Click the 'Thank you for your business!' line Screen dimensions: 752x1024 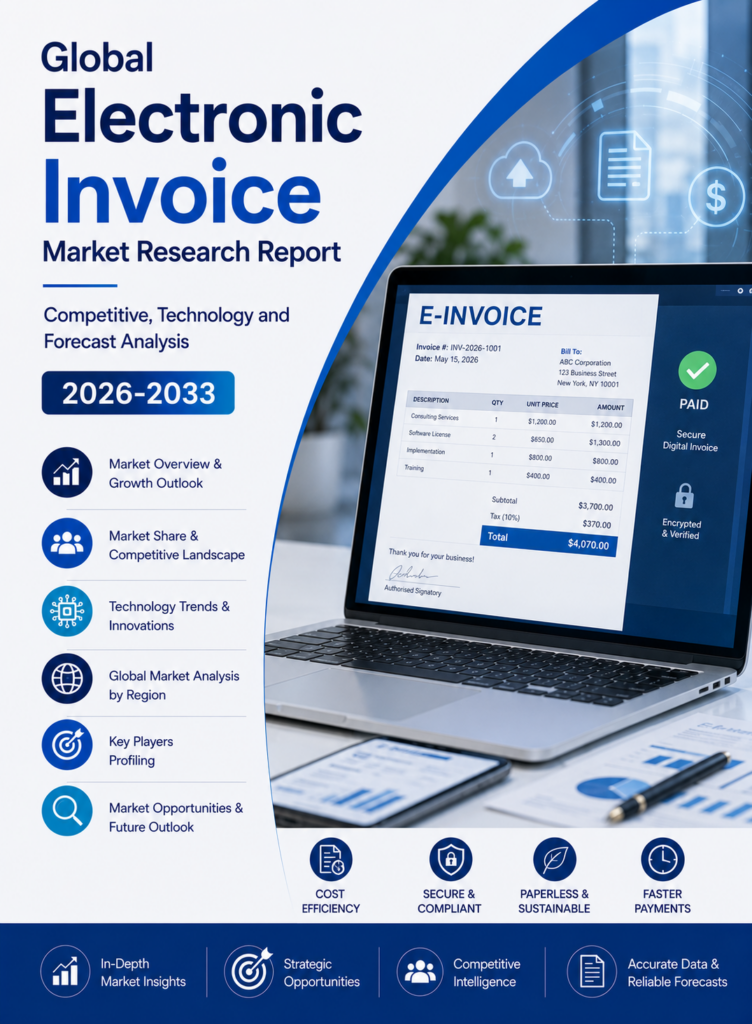431,555
